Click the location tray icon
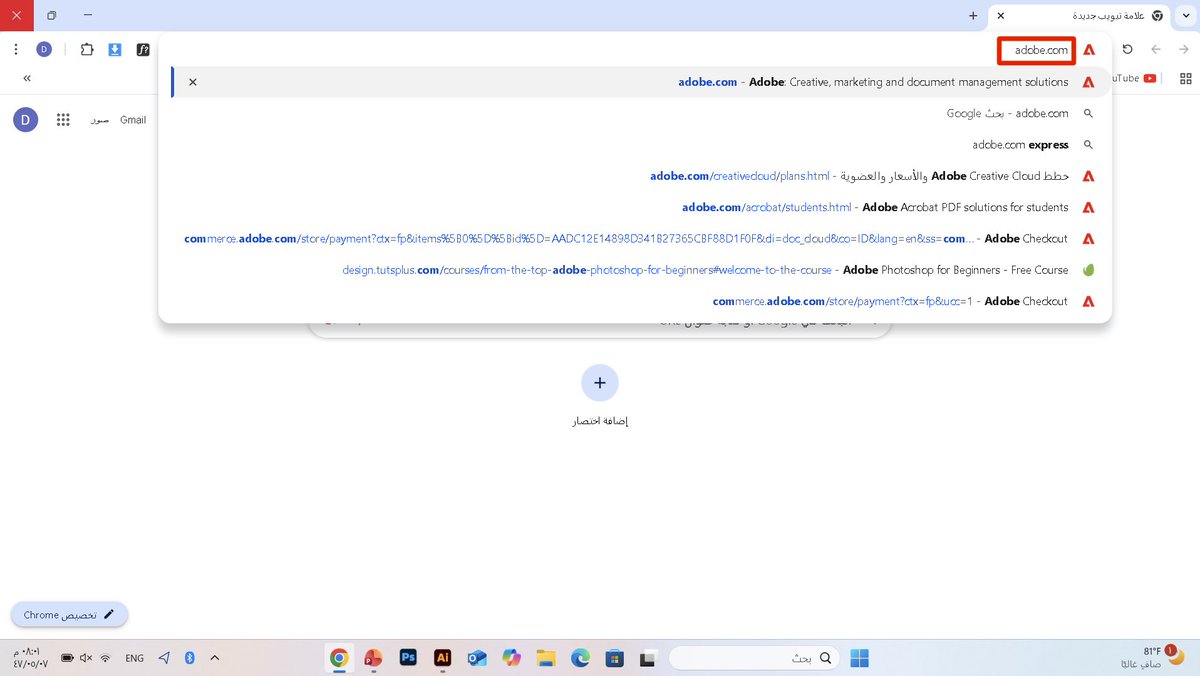 pyautogui.click(x=164, y=658)
